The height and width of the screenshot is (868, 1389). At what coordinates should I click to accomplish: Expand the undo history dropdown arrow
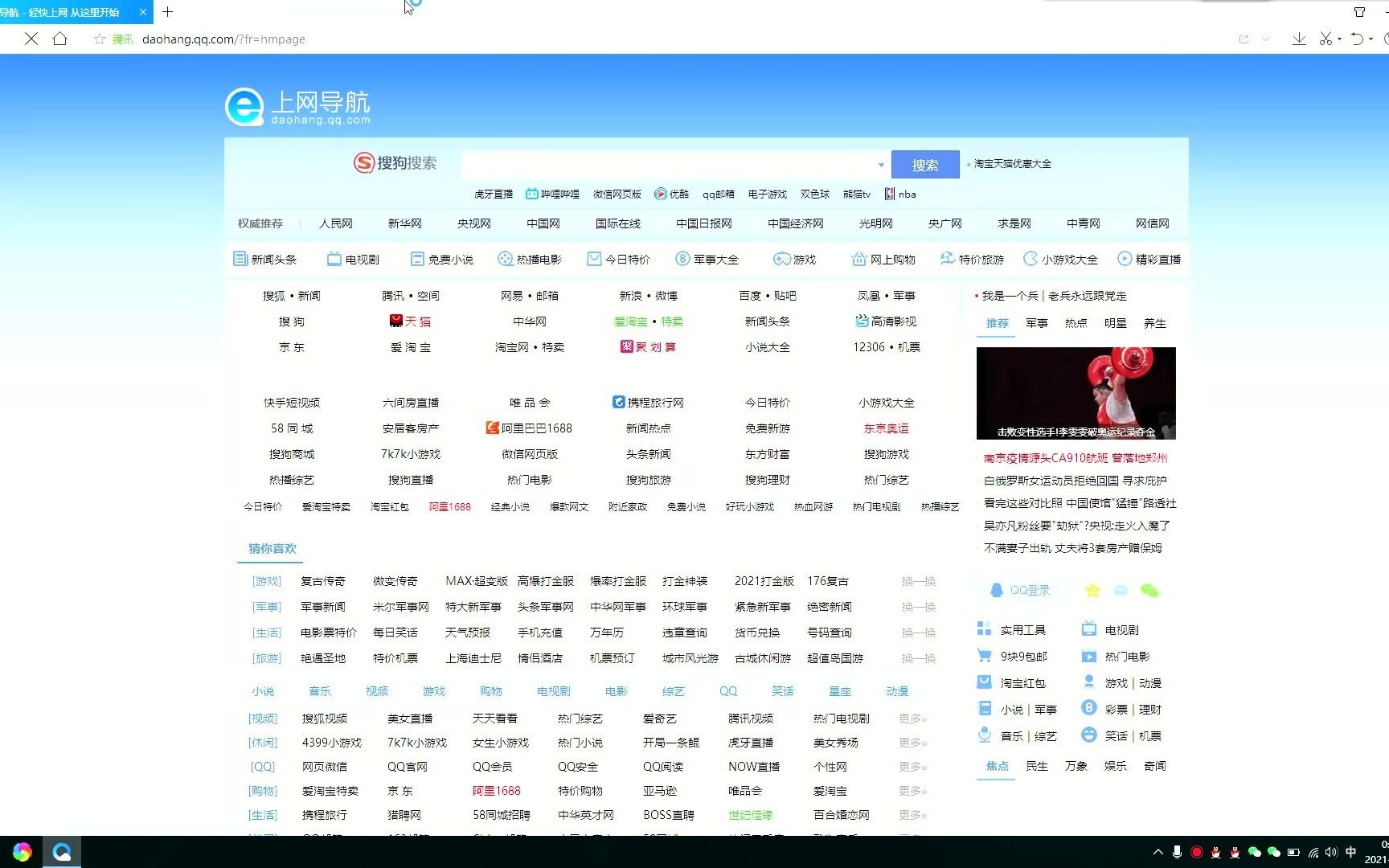click(1371, 39)
